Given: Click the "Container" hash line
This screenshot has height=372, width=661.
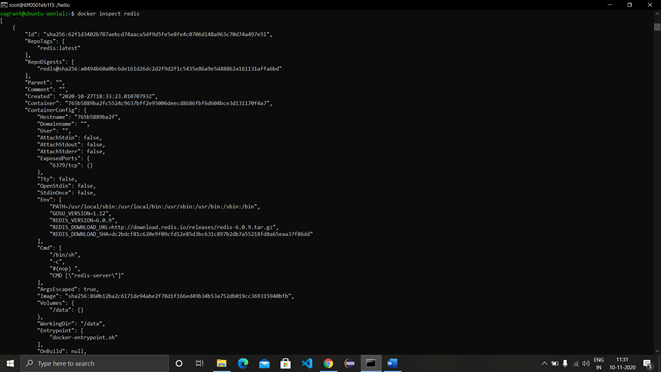Looking at the screenshot, I should [x=149, y=103].
